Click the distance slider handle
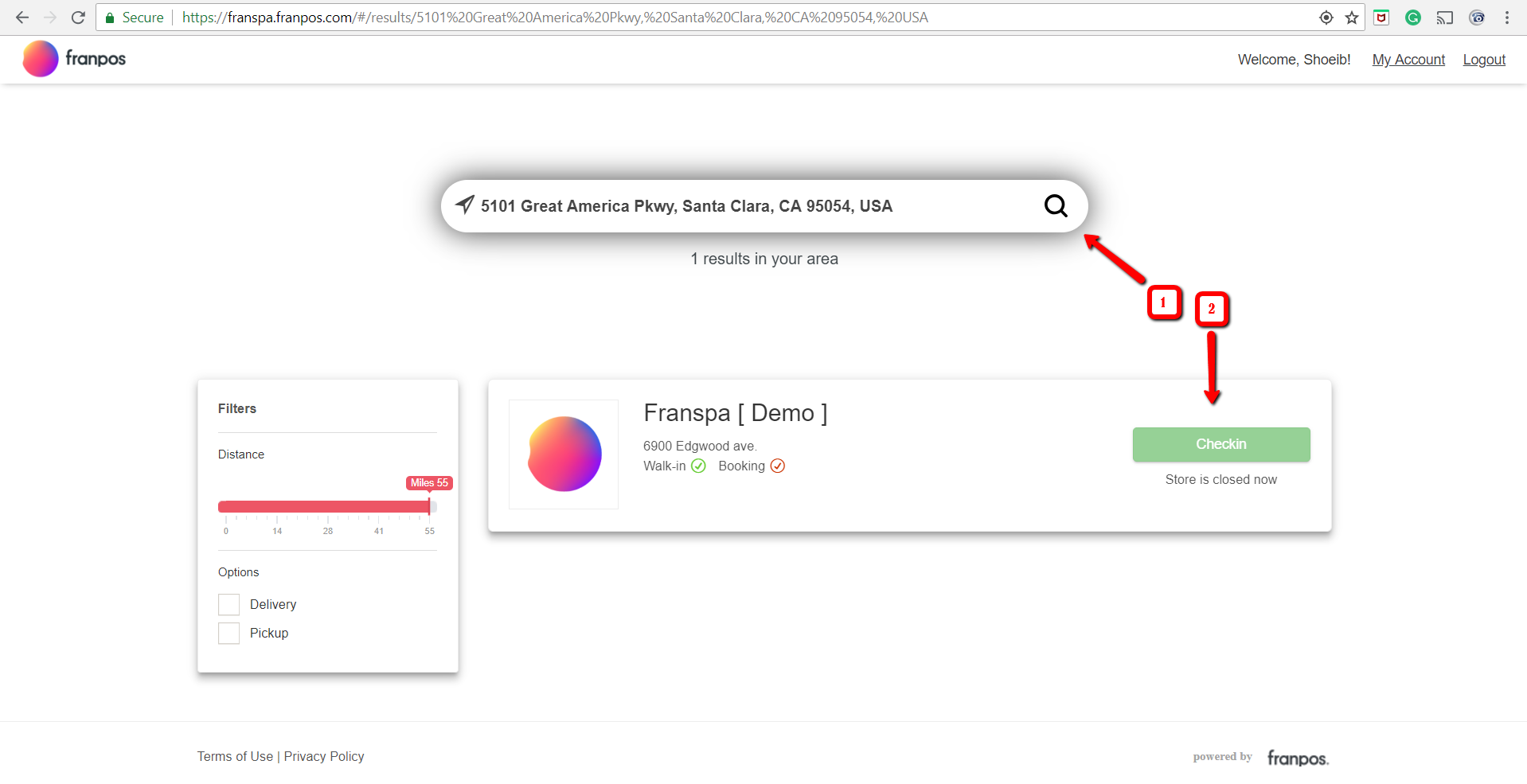Viewport: 1527px width, 784px height. click(x=429, y=506)
